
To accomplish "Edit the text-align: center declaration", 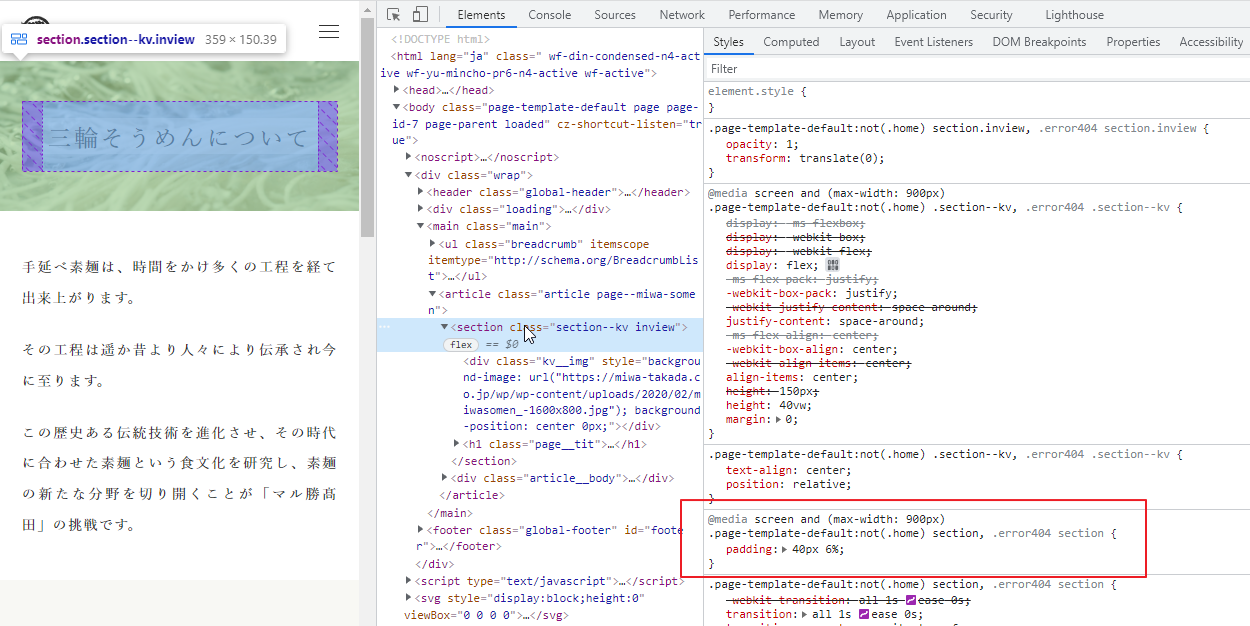I will pyautogui.click(x=788, y=470).
